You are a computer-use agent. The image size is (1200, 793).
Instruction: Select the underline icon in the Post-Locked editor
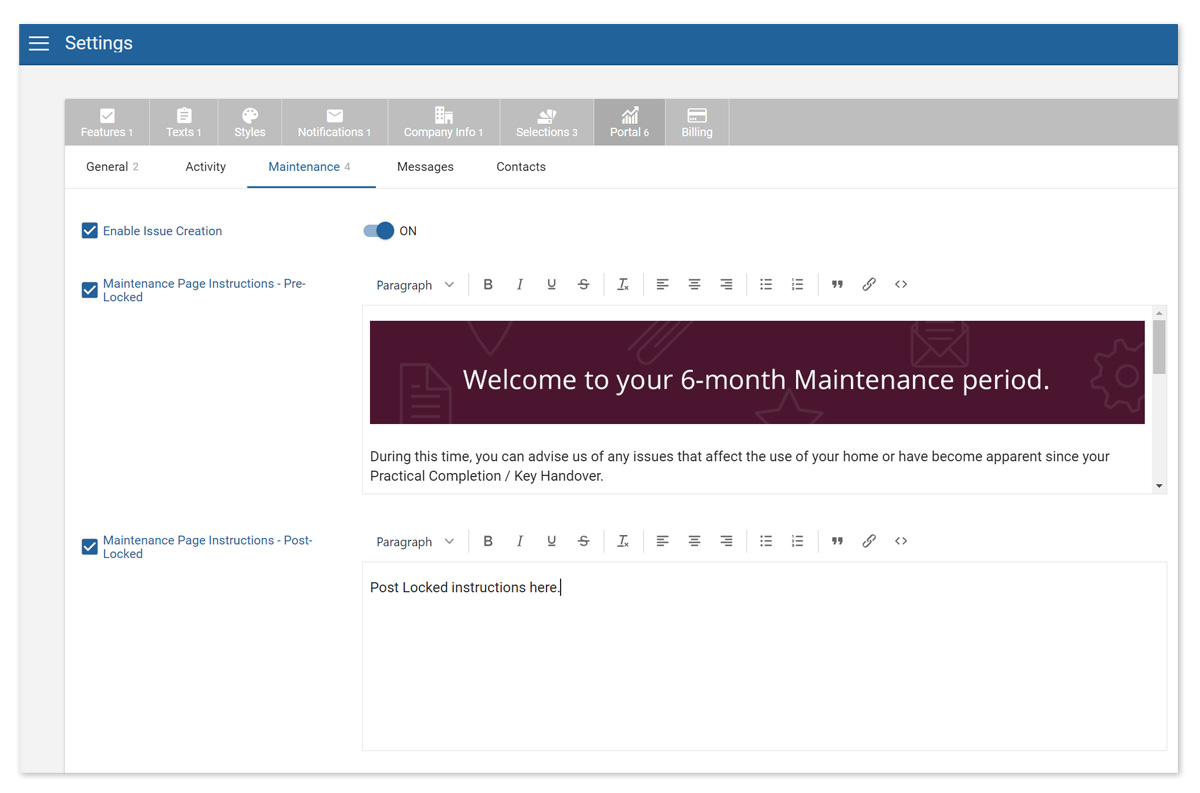tap(551, 541)
